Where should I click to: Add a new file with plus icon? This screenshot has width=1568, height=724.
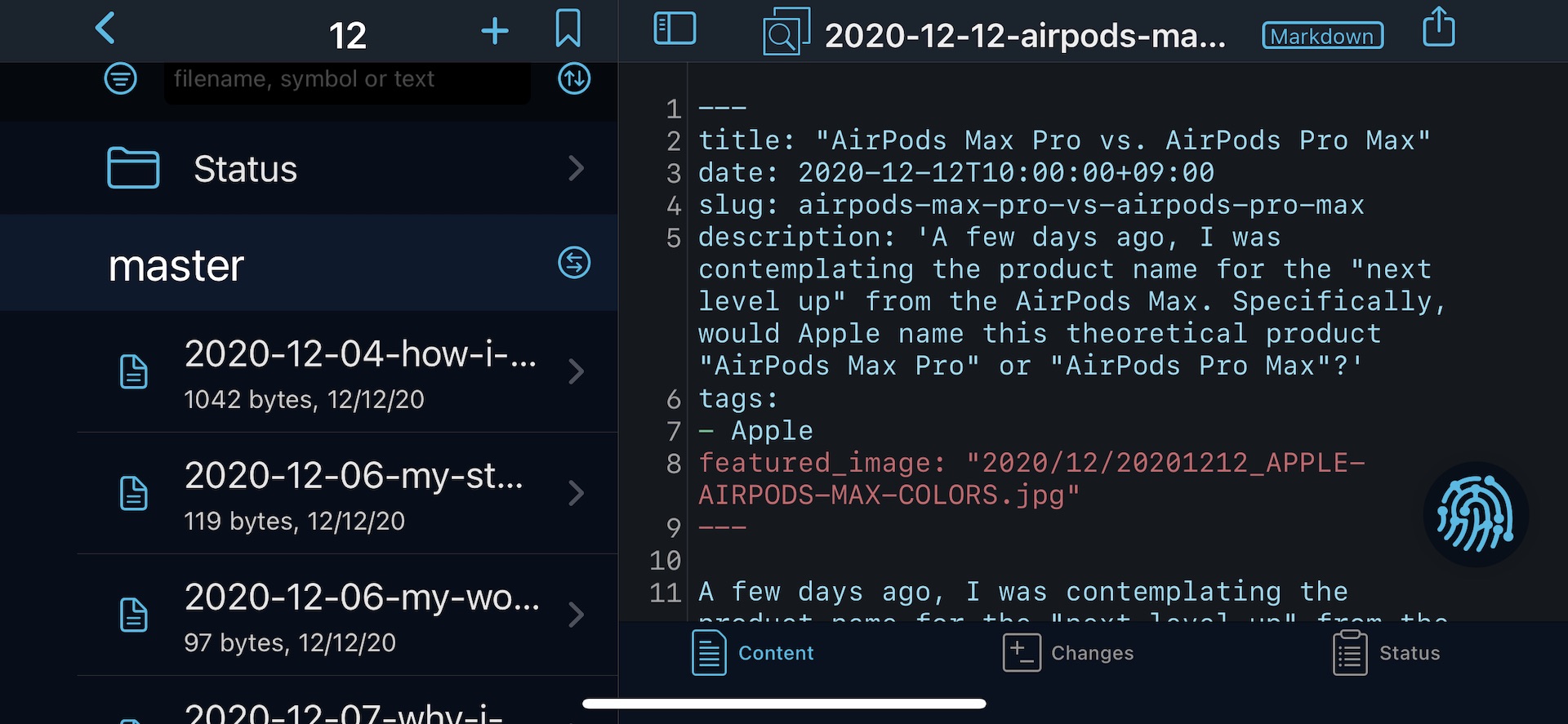495,31
